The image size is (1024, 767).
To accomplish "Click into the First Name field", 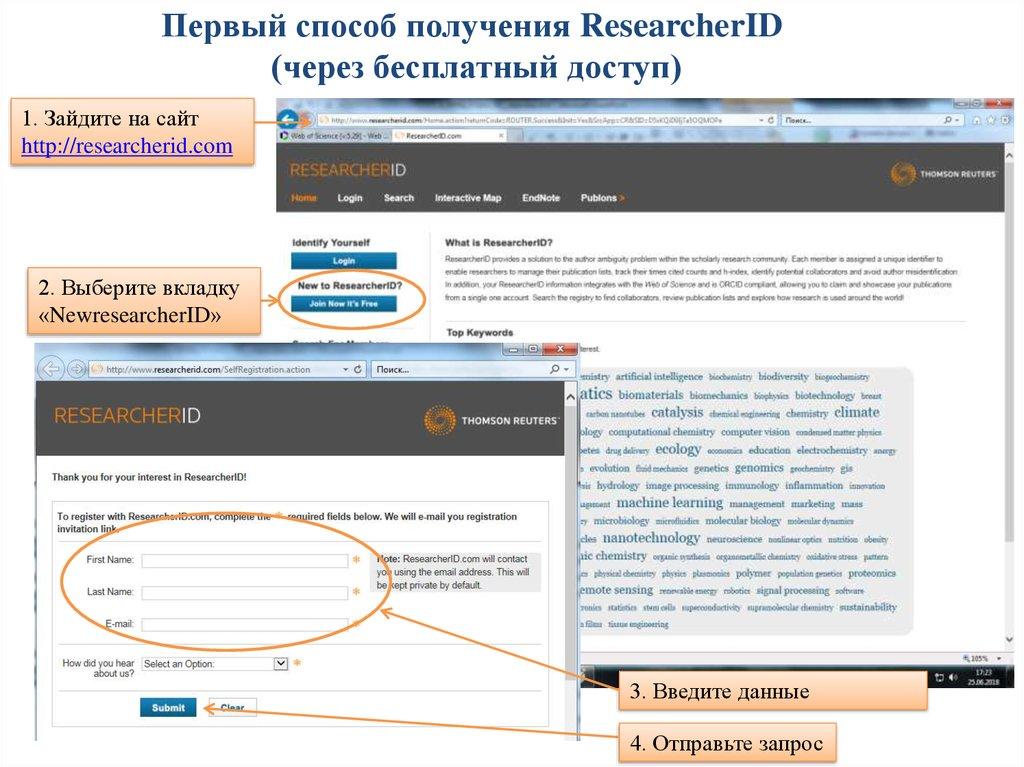I will click(244, 561).
